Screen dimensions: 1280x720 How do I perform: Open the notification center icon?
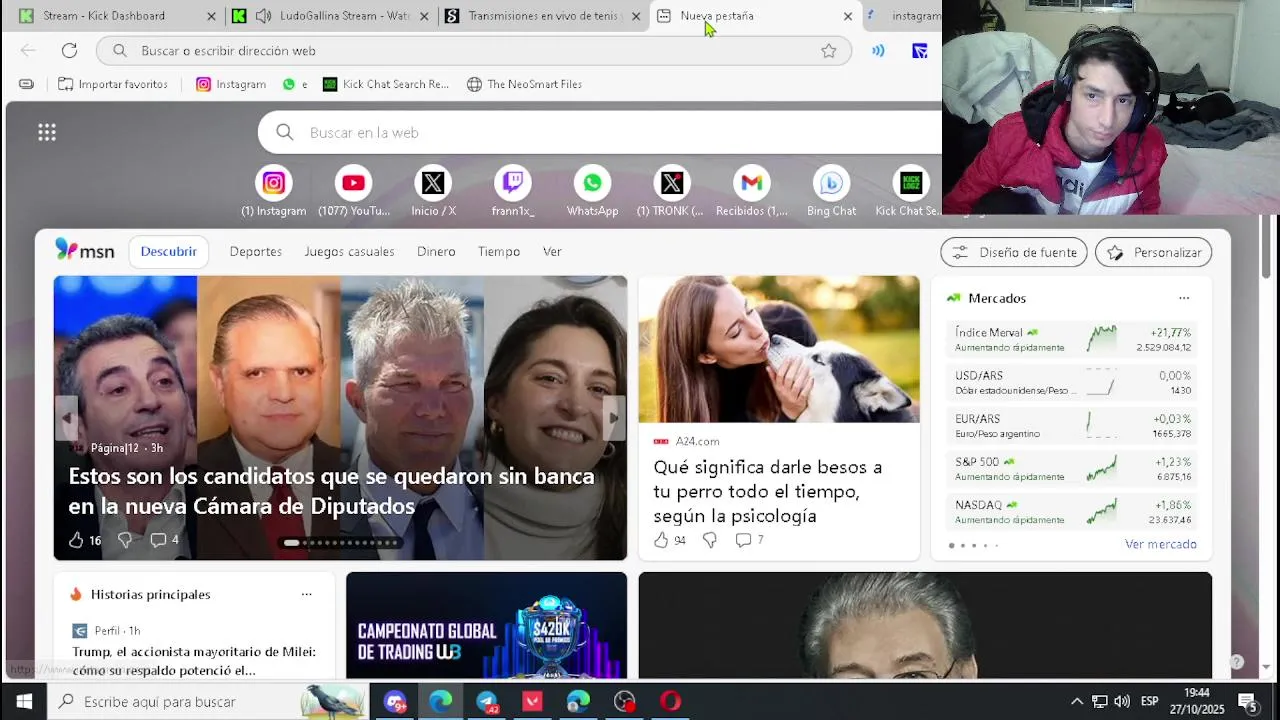pos(1247,701)
